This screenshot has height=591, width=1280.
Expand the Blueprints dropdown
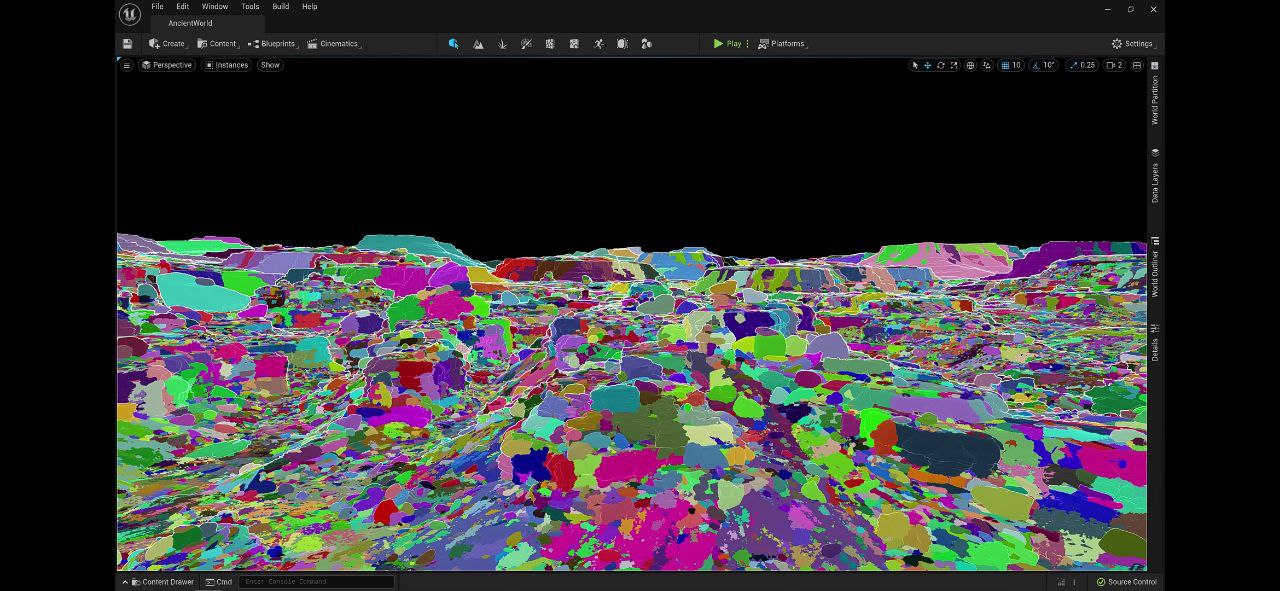(x=272, y=44)
